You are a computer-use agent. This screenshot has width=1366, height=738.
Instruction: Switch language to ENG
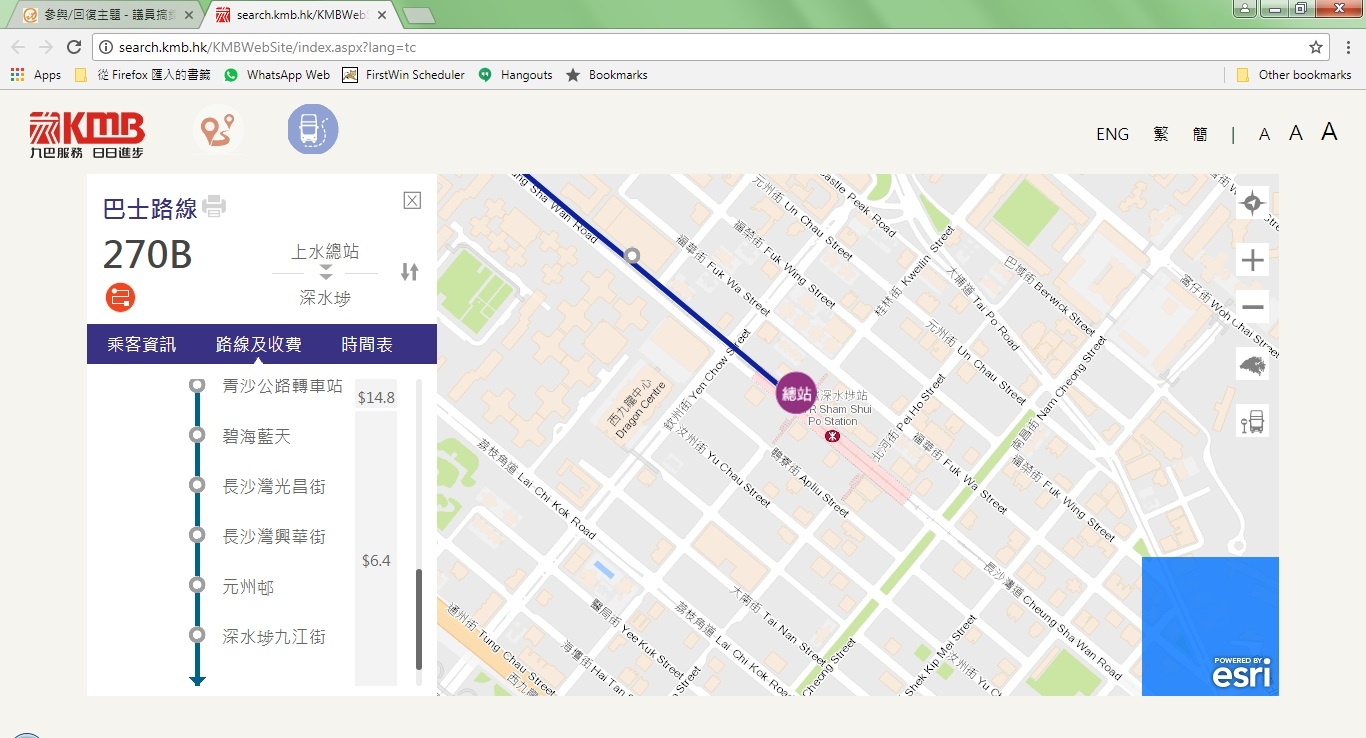(1112, 134)
